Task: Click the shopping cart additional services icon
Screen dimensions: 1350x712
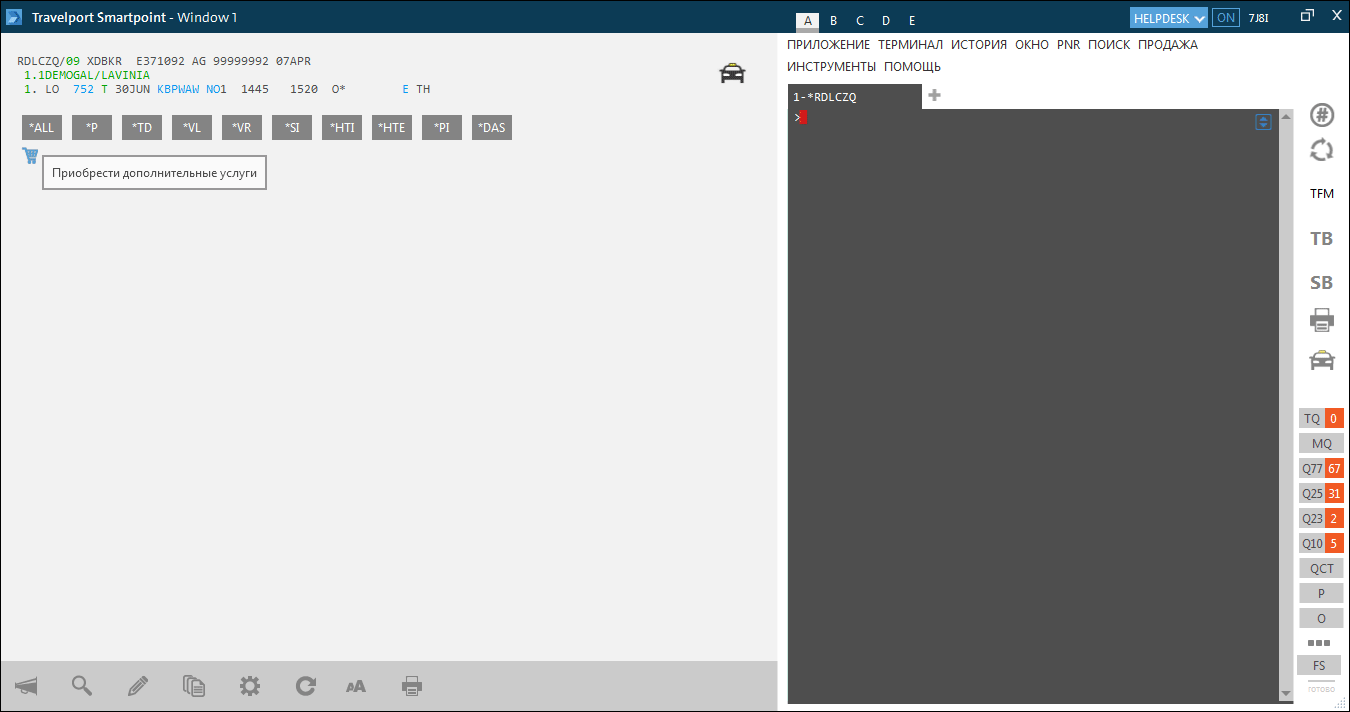Action: point(30,155)
